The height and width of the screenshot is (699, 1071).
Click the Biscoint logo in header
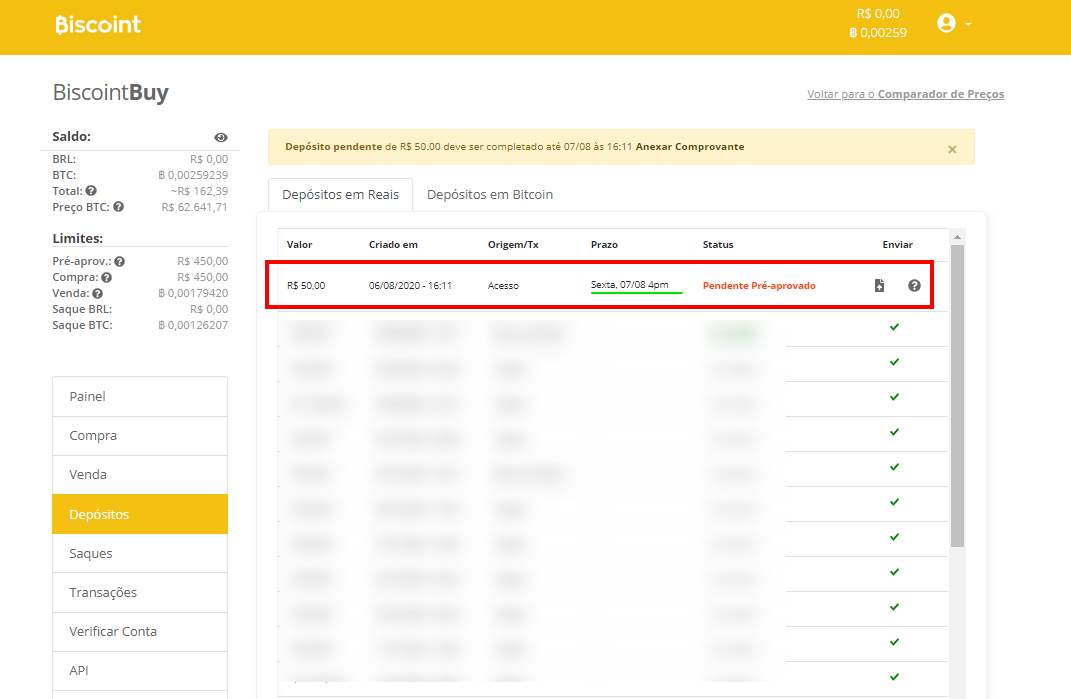click(98, 25)
